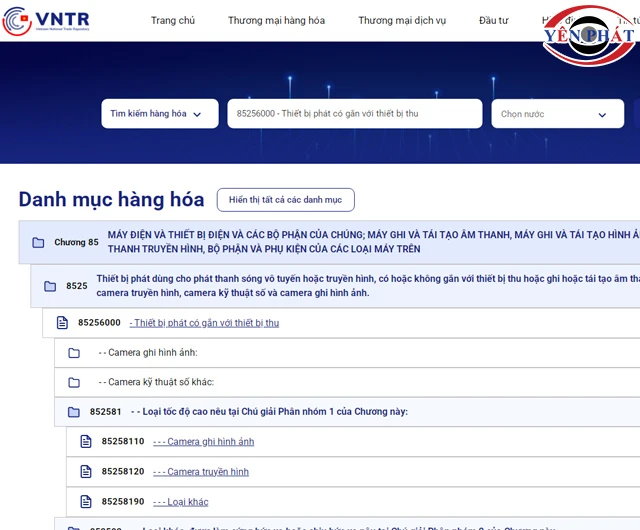
Task: Click the Yên Phát logo overlay
Action: tap(589, 36)
